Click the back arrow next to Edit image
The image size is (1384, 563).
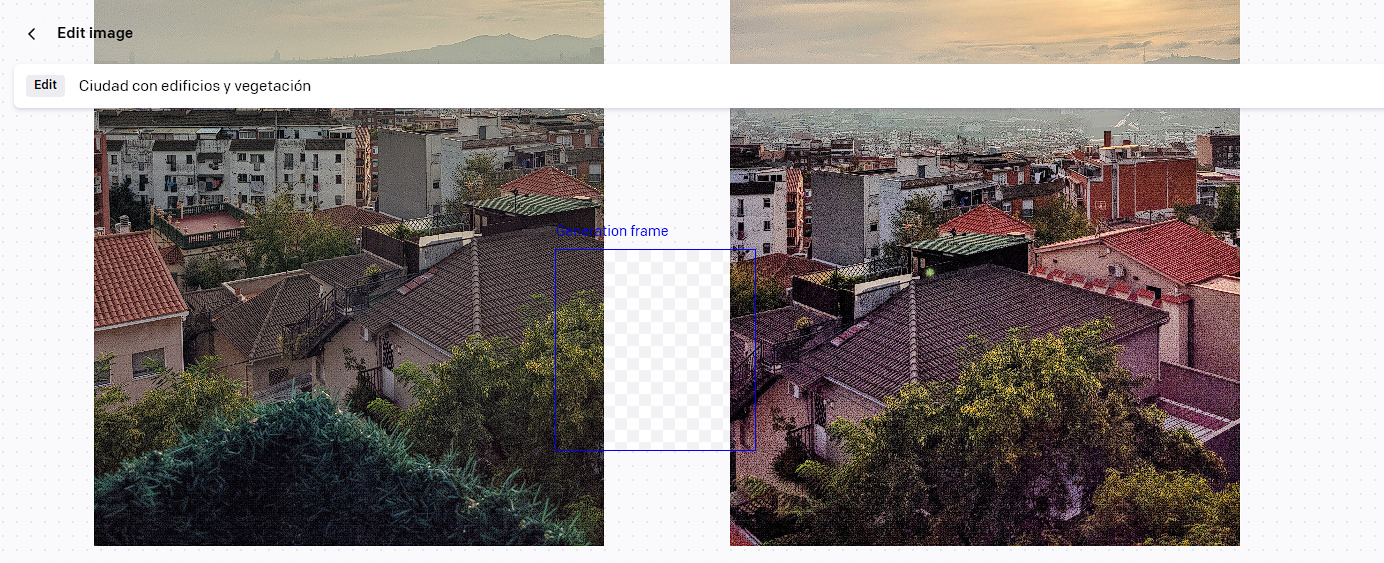tap(32, 34)
